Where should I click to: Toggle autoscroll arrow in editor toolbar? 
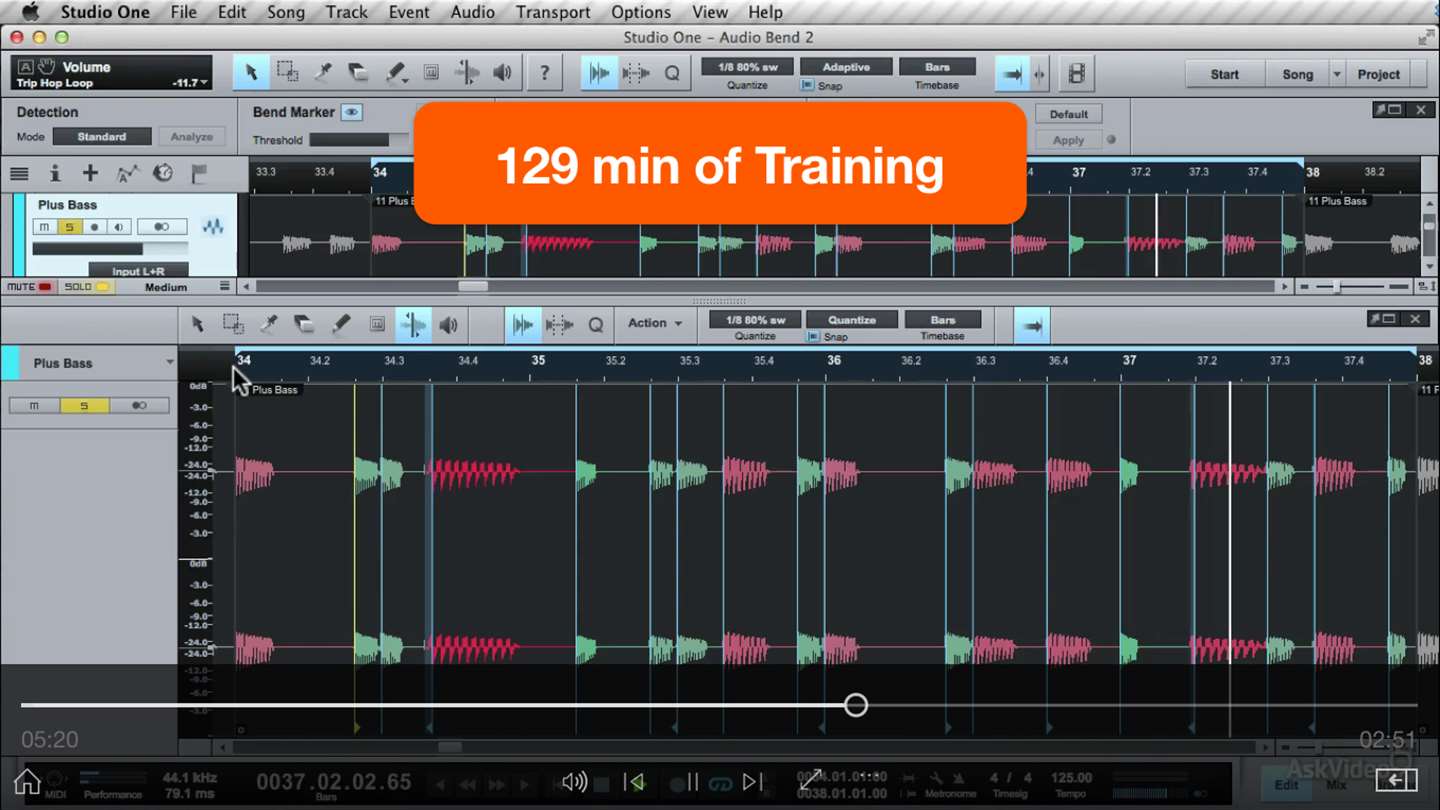1033,326
